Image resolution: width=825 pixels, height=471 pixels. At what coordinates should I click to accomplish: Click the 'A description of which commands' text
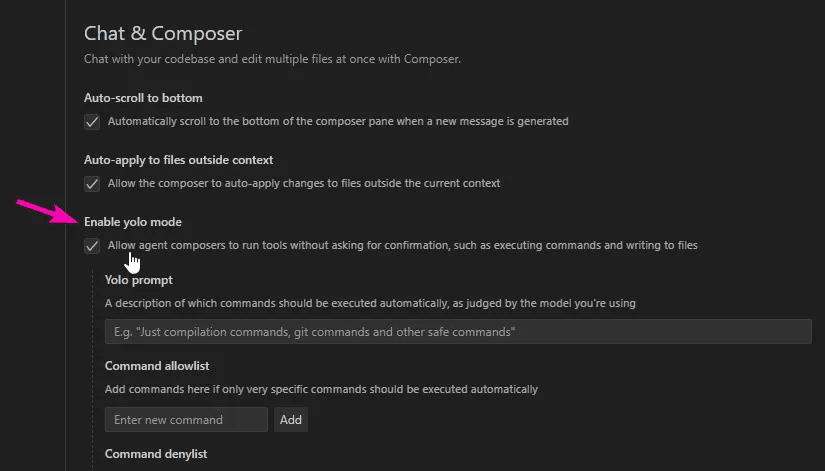(x=370, y=303)
